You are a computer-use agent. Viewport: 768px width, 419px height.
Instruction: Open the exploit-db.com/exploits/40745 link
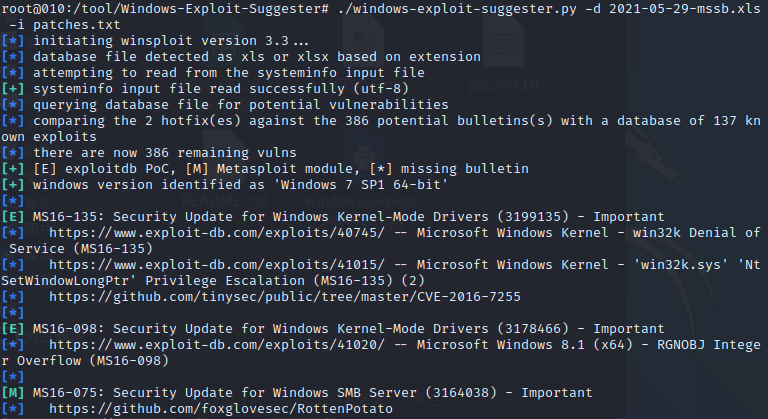click(217, 233)
